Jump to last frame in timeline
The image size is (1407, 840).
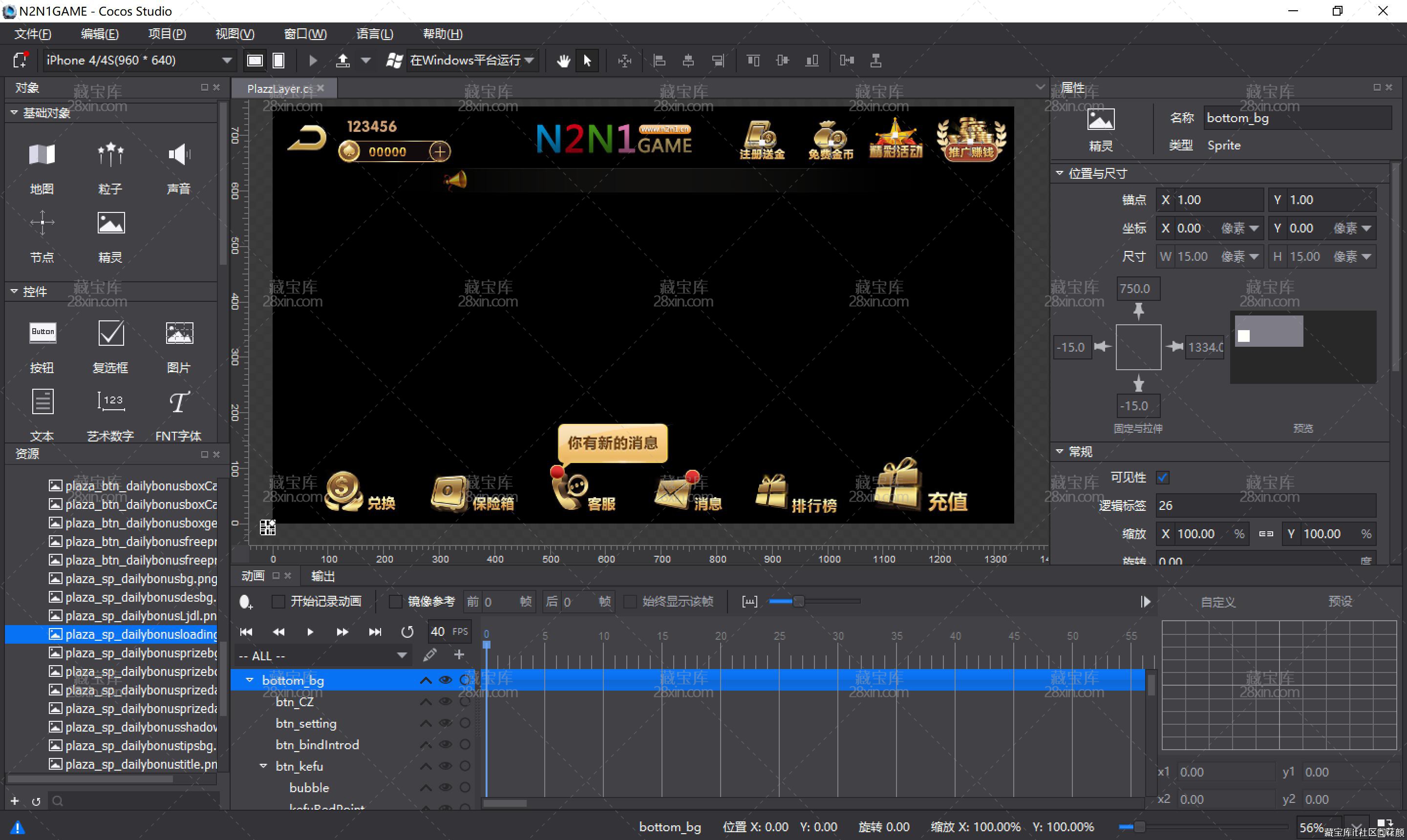[x=375, y=631]
